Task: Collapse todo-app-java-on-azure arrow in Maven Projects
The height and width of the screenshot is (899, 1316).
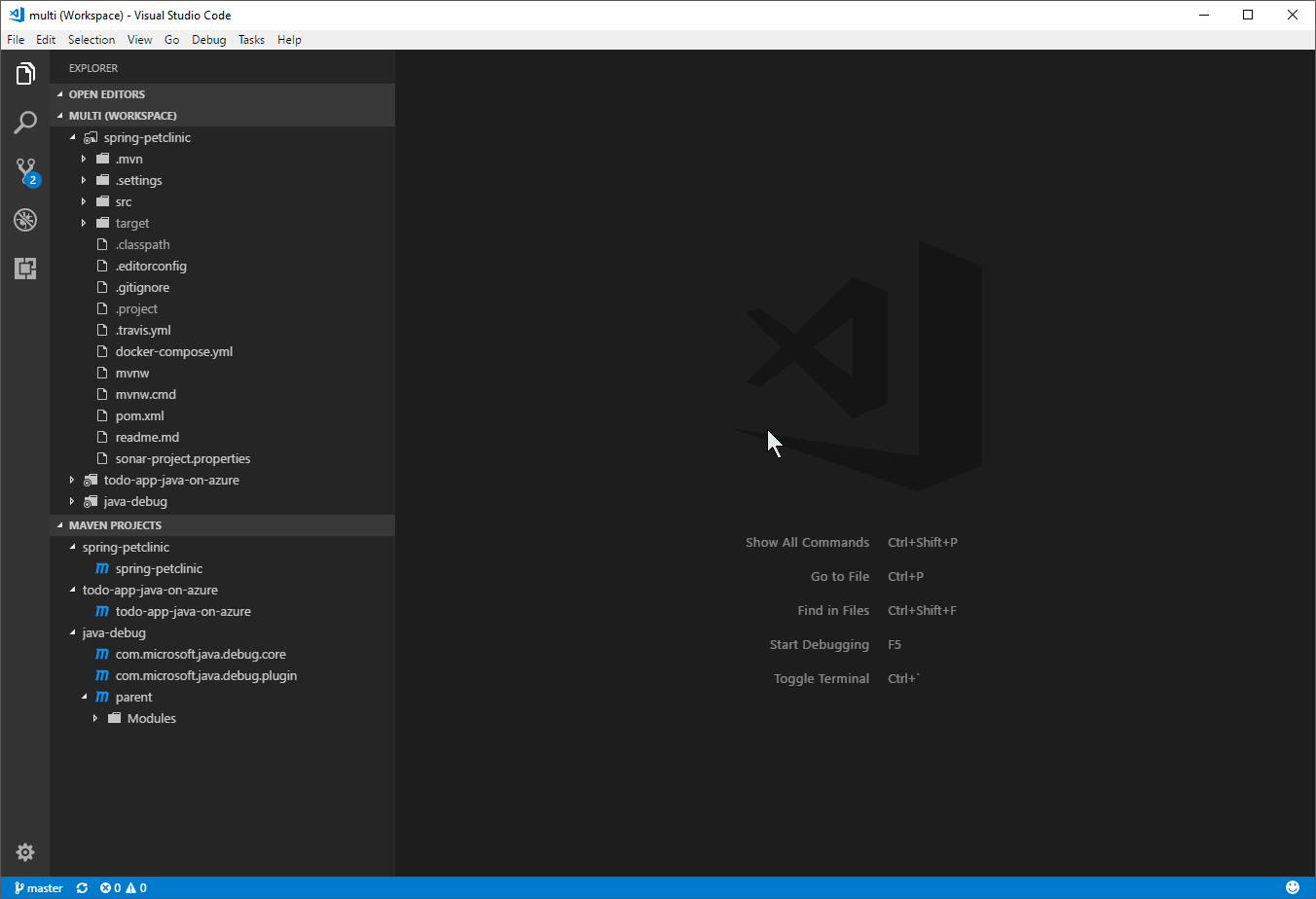Action: point(72,590)
